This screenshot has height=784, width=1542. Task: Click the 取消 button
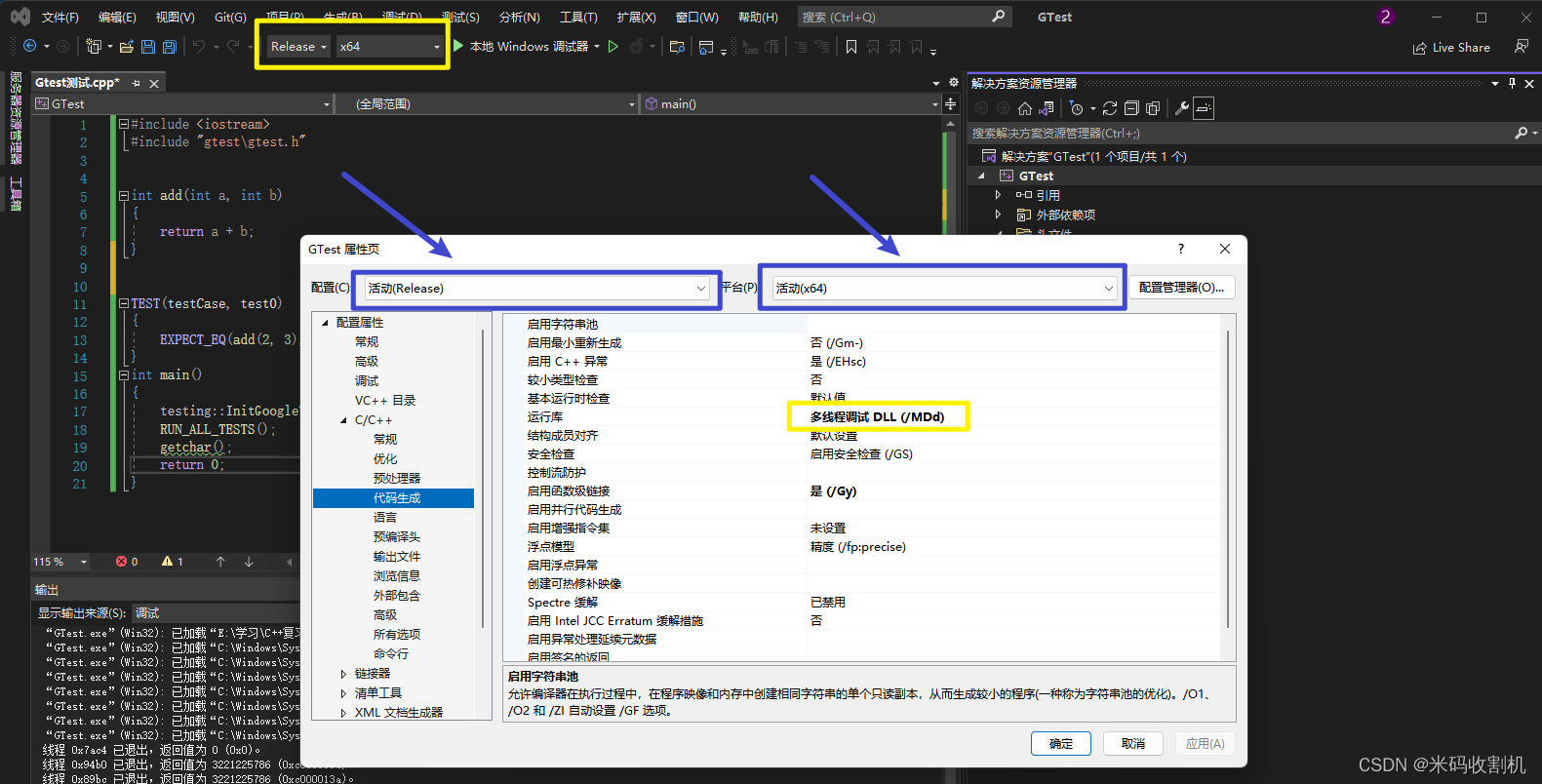tap(1133, 743)
